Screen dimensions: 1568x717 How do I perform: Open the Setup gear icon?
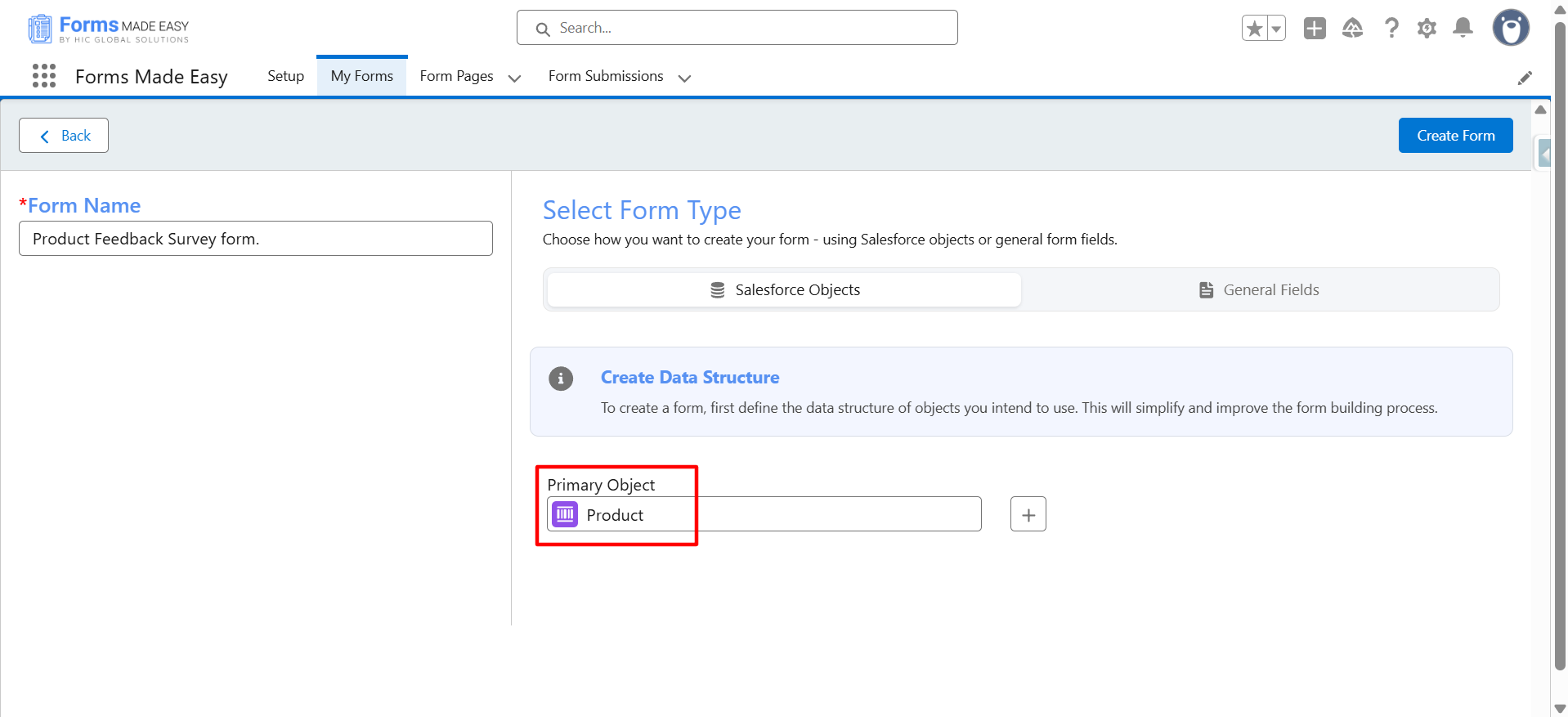[1427, 29]
